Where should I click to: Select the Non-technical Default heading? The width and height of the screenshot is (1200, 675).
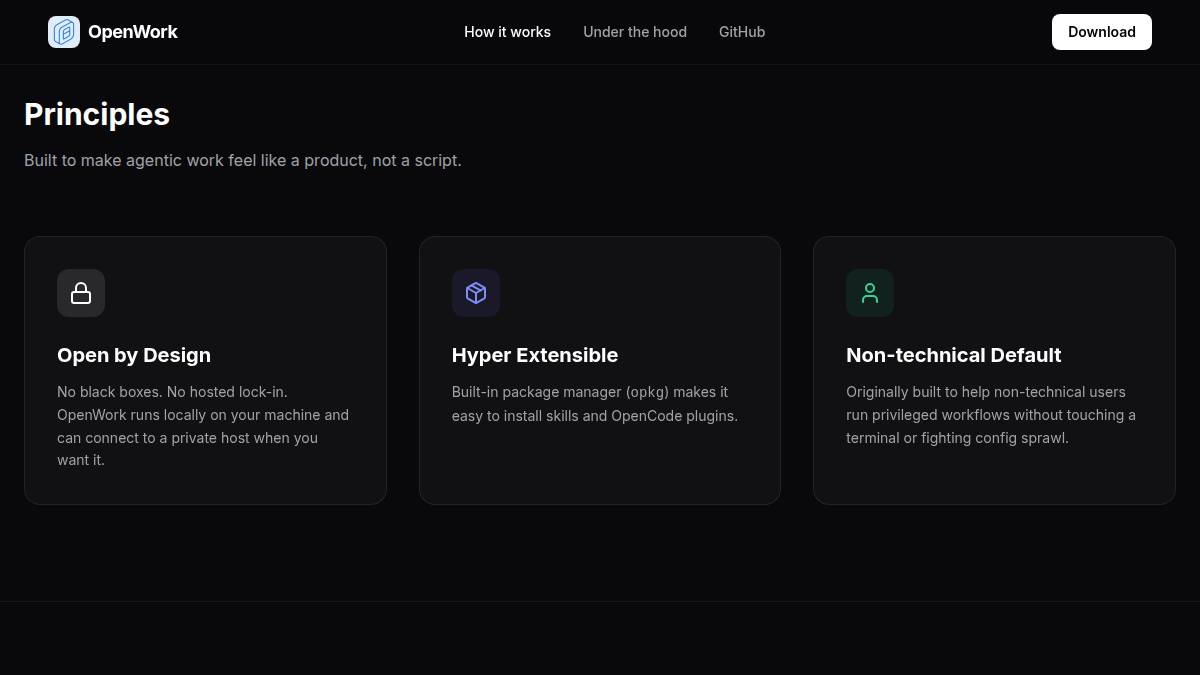pos(953,355)
